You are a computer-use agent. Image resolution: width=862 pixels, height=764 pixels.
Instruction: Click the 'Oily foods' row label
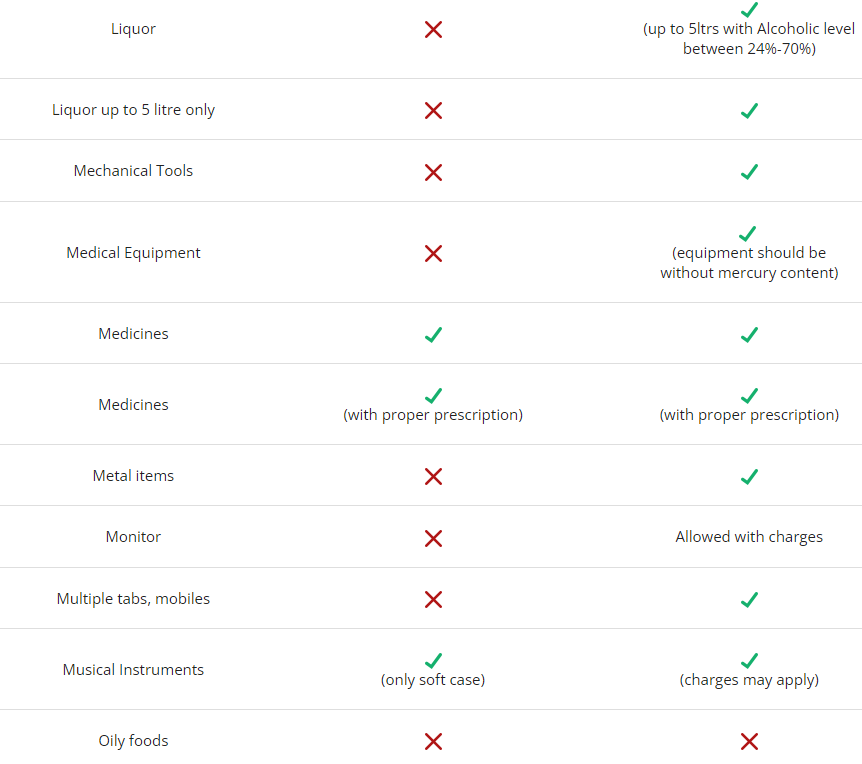pyautogui.click(x=133, y=741)
